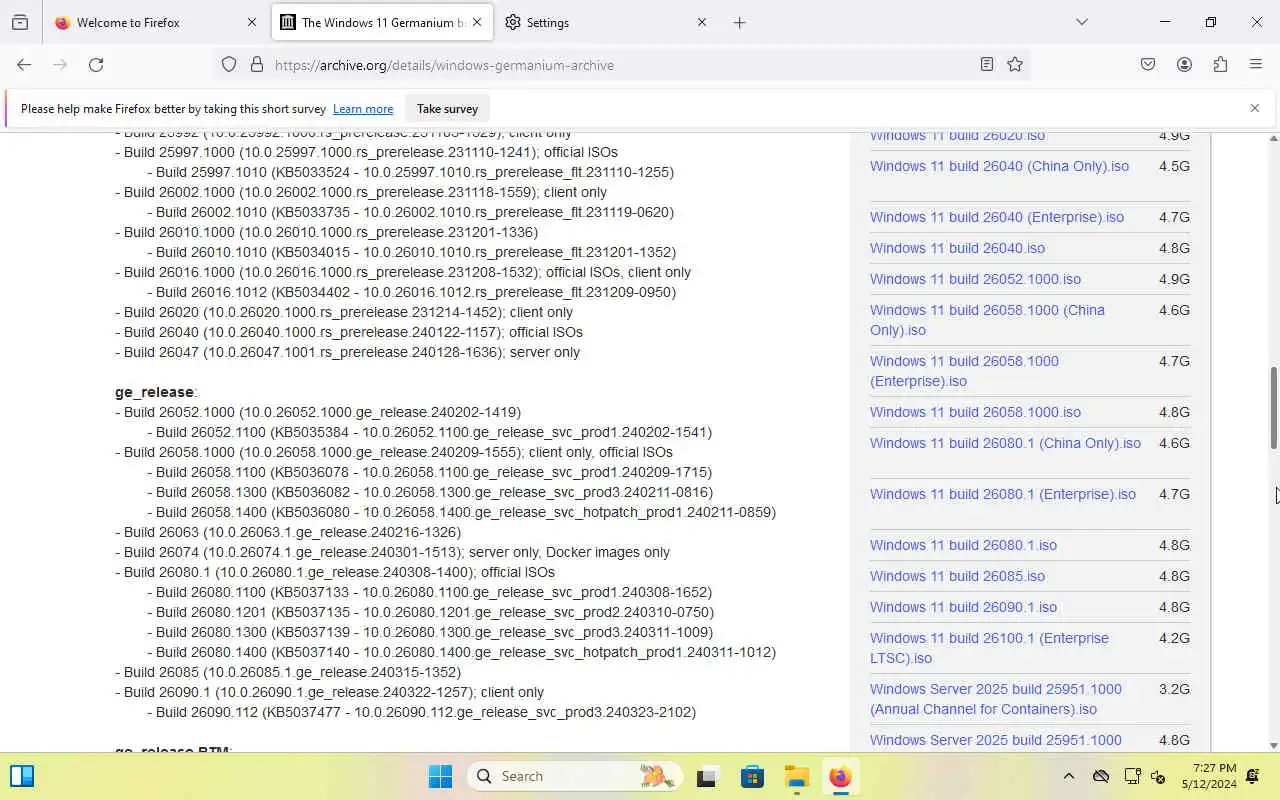Show hidden system tray icons

click(x=1068, y=776)
